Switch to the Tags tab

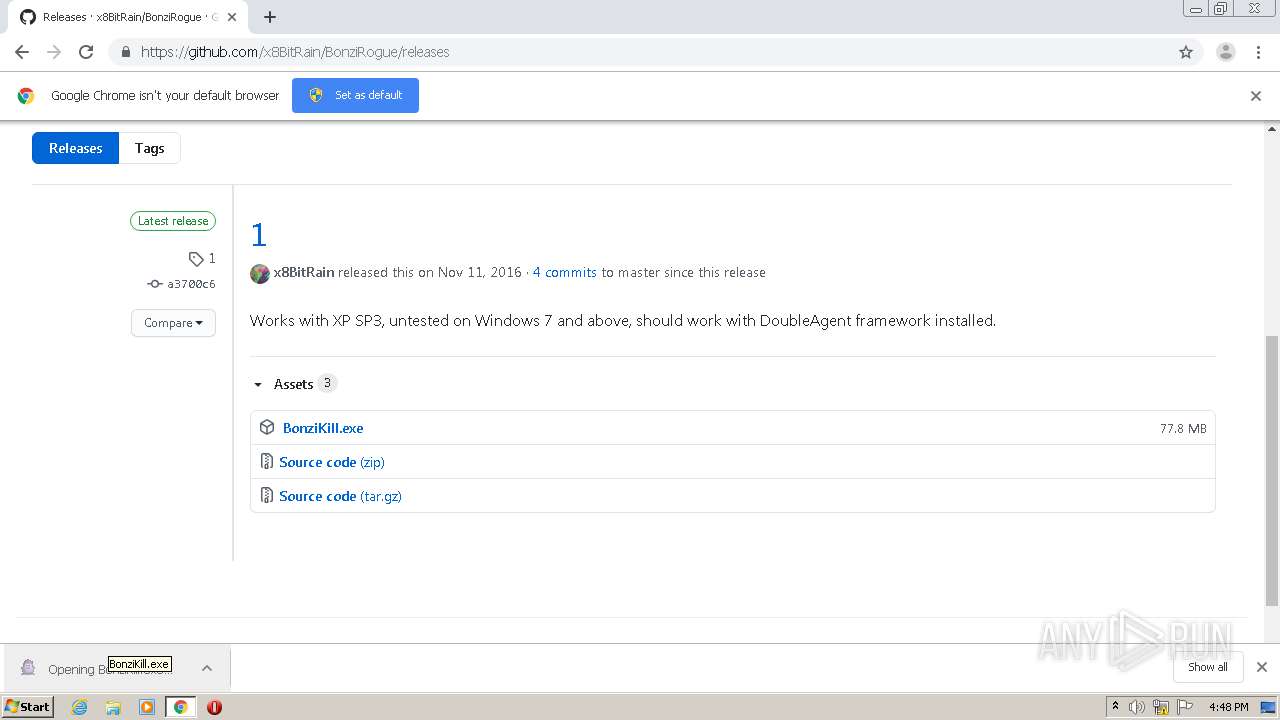point(150,148)
